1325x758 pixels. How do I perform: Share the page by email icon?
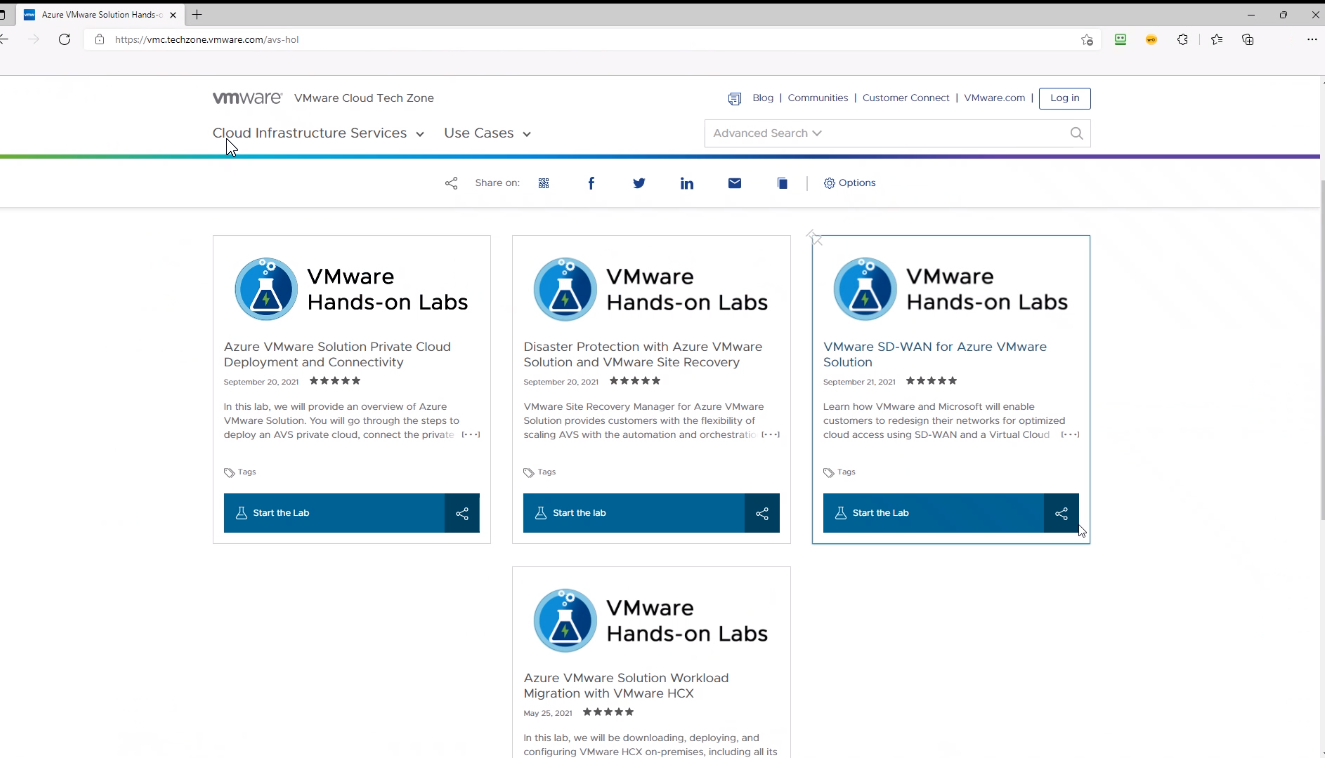(735, 183)
